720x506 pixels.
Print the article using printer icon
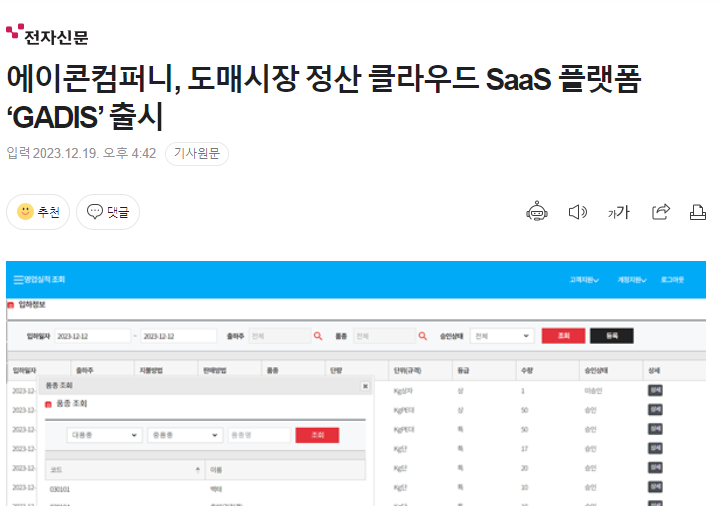(697, 212)
